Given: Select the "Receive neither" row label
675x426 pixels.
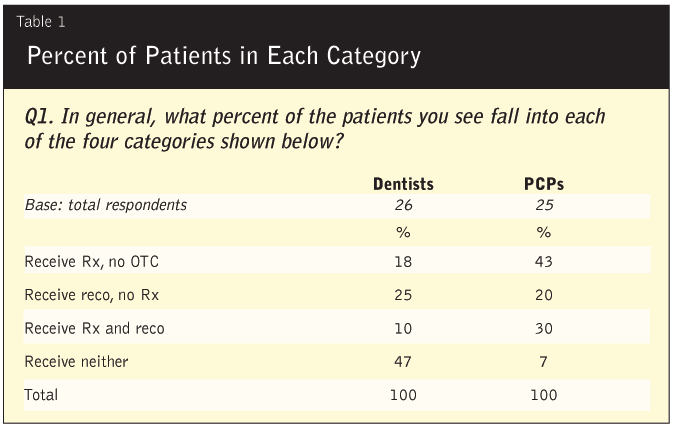Looking at the screenshot, I should pyautogui.click(x=77, y=361).
